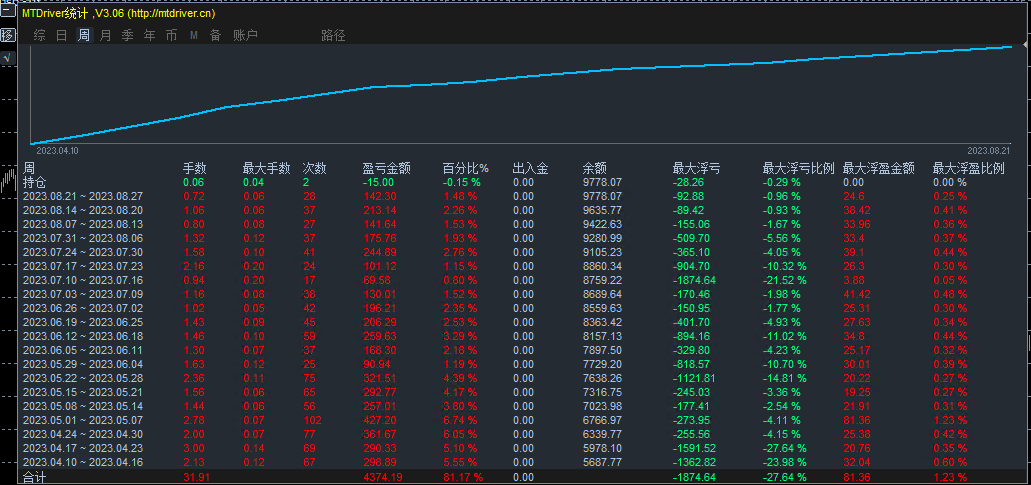Screen dimensions: 1031x485
Task: Select week row 2023.06.05 ~ 2023.06.11
Action: [x=523, y=350]
